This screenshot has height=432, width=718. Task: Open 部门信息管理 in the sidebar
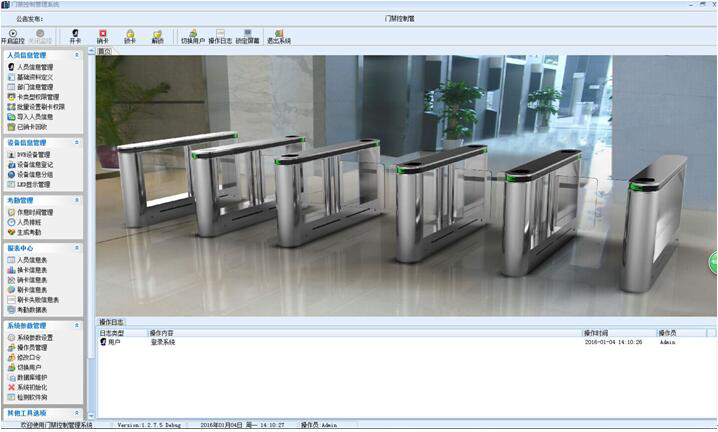pyautogui.click(x=34, y=87)
